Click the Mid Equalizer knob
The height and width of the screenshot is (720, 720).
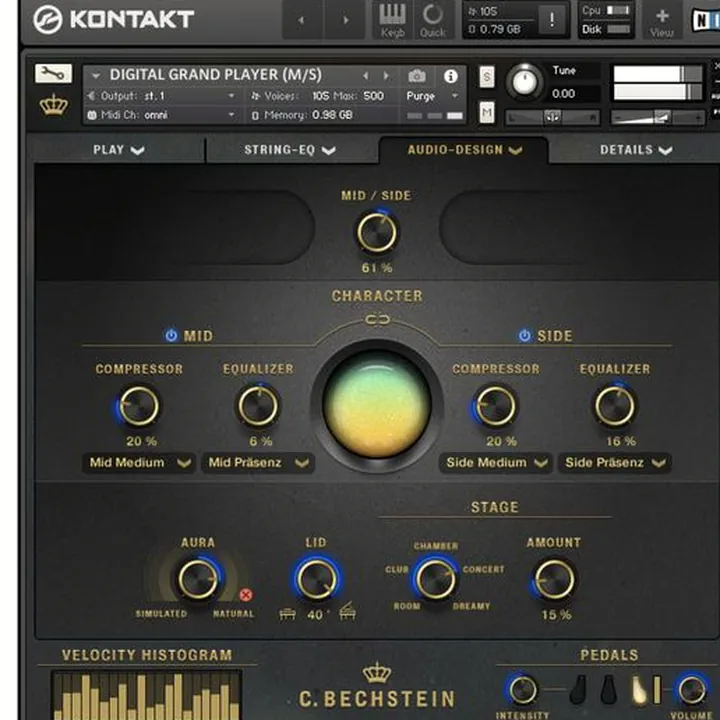(258, 406)
